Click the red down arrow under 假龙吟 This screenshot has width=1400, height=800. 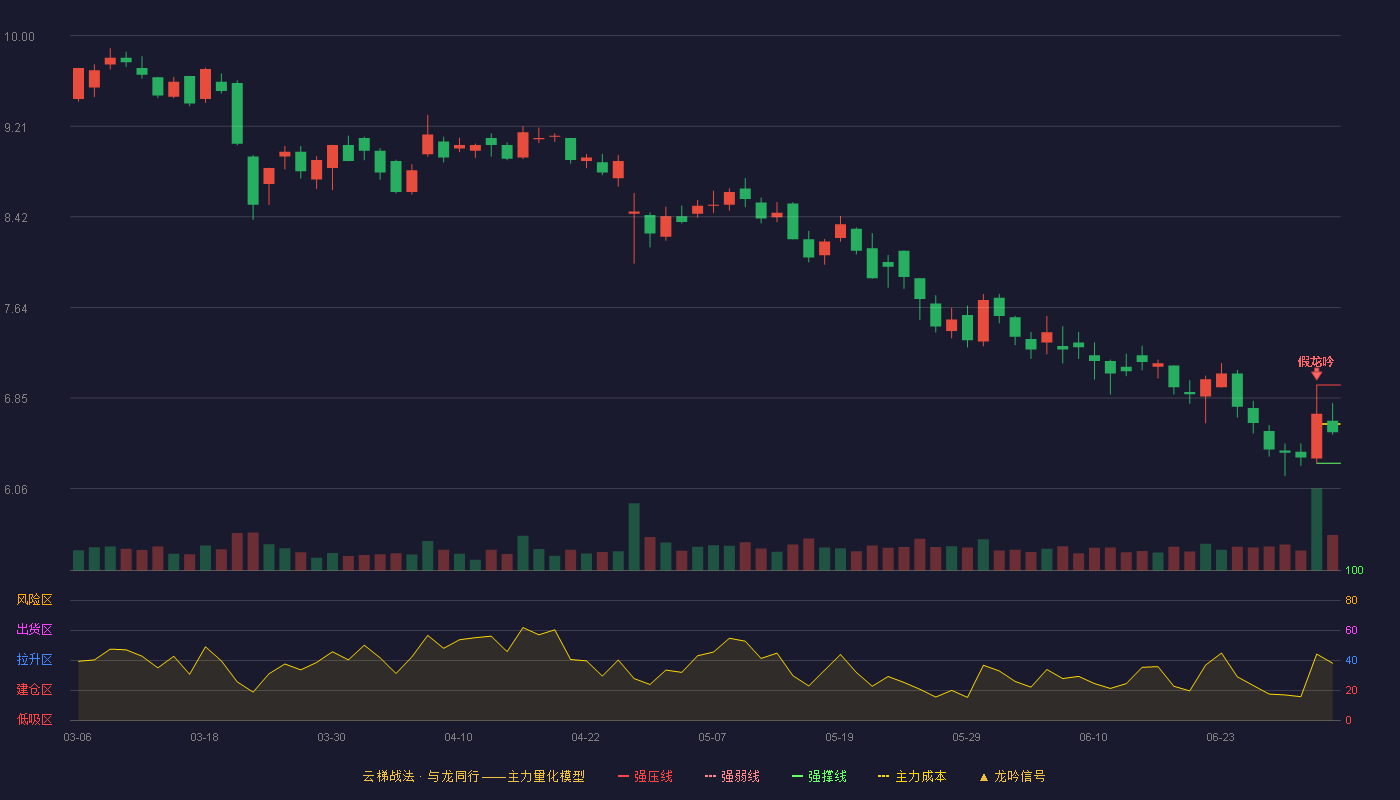coord(1317,374)
